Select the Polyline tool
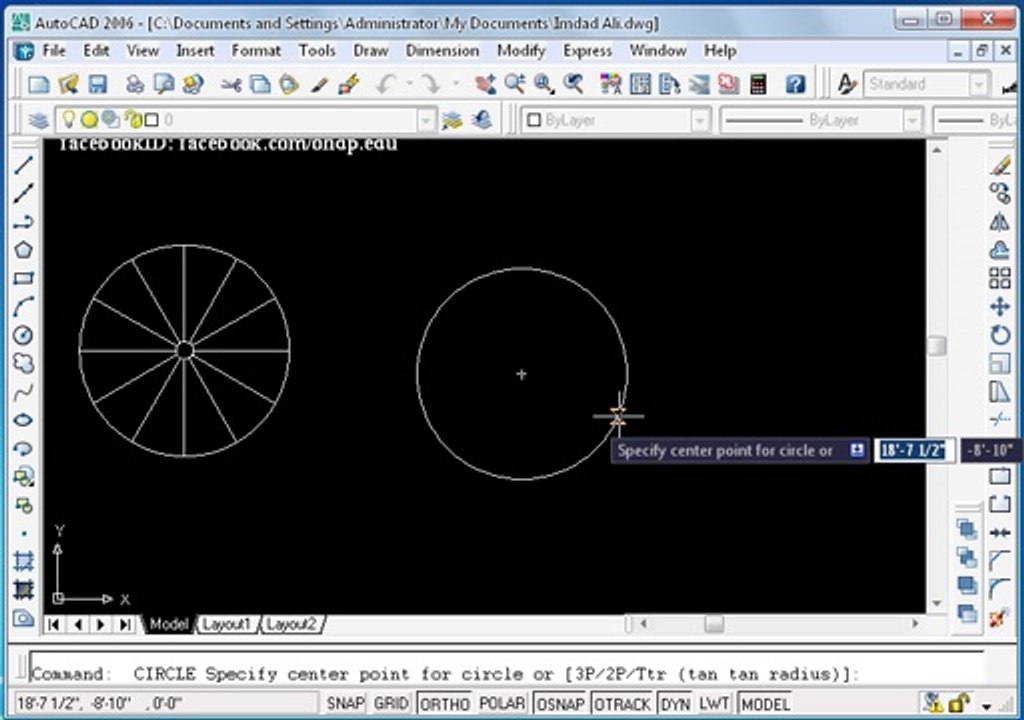 coord(24,221)
